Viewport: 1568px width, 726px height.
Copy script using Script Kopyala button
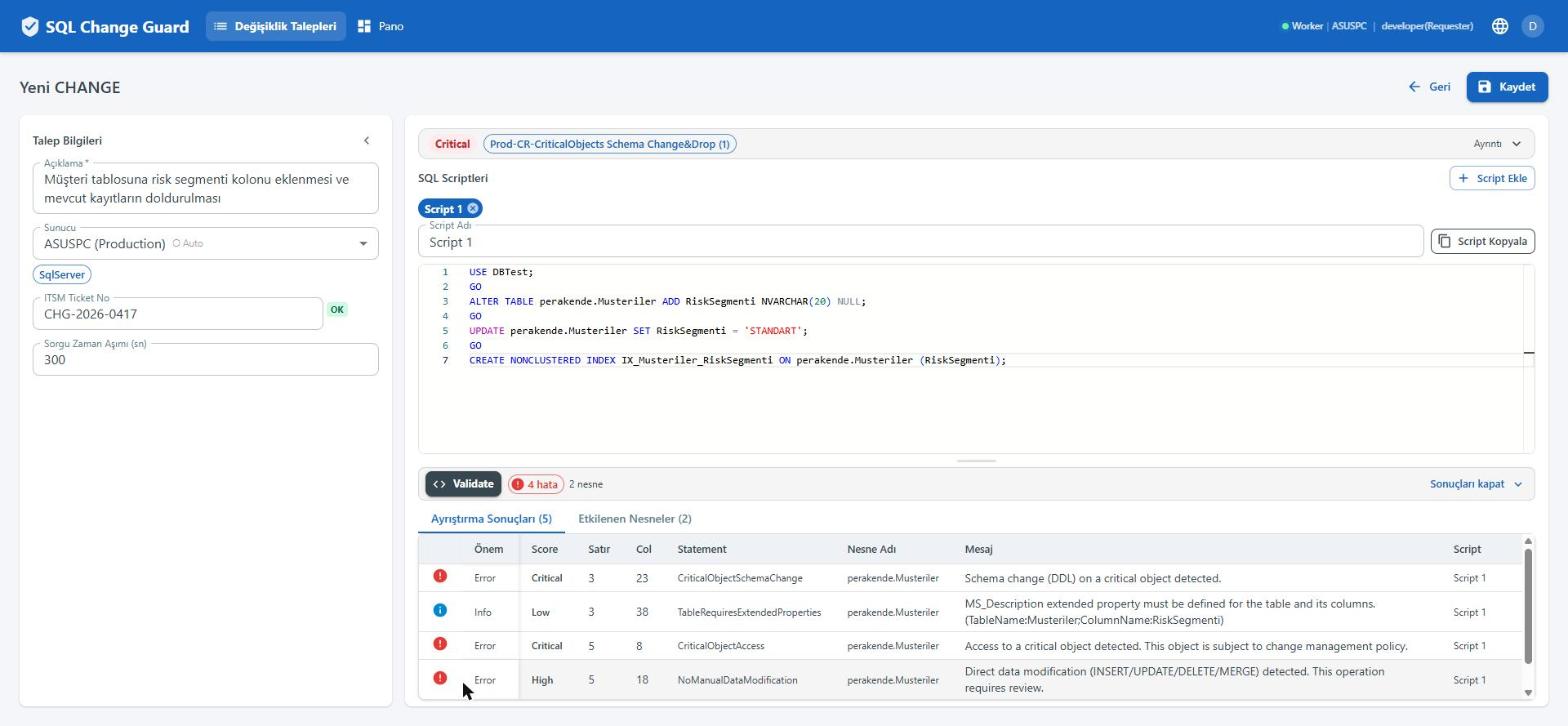pyautogui.click(x=1483, y=241)
